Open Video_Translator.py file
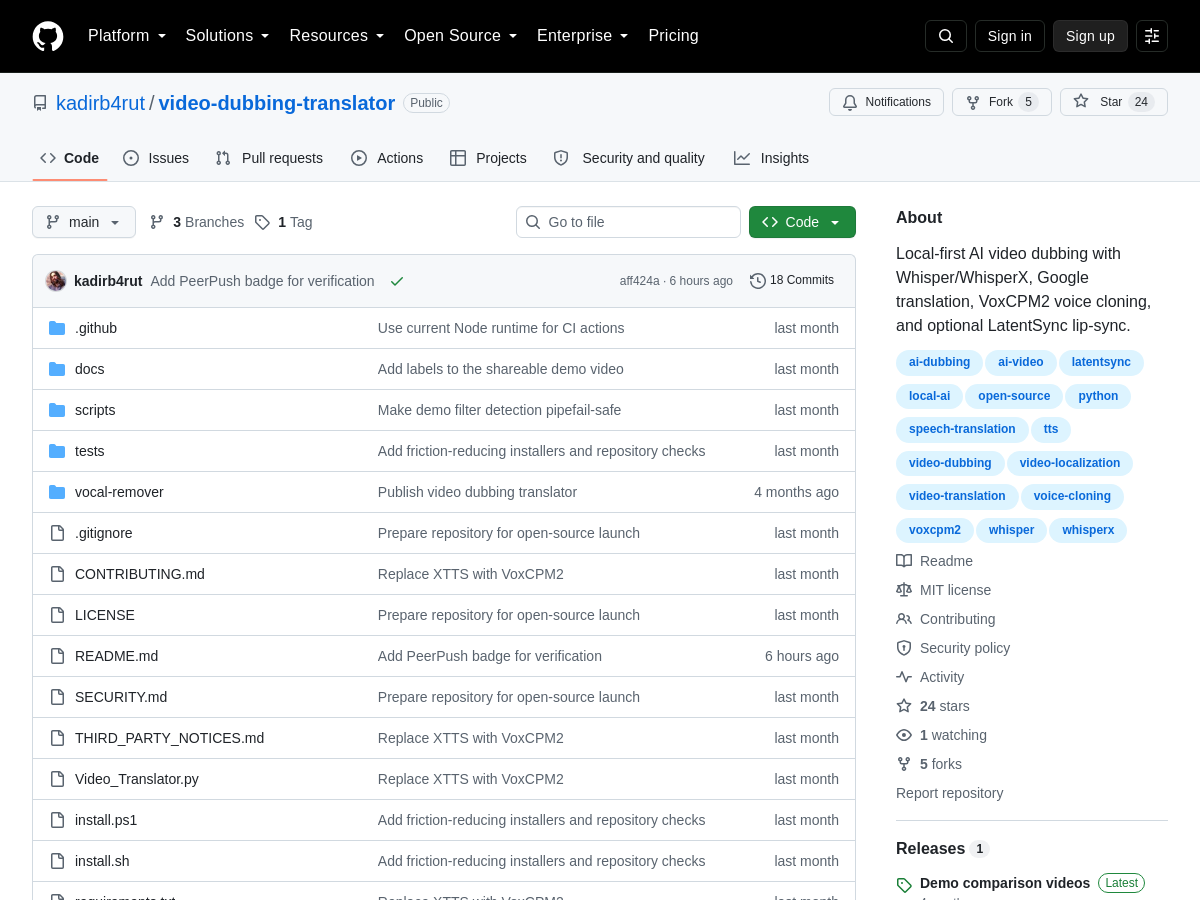This screenshot has height=900, width=1200. coord(137,779)
